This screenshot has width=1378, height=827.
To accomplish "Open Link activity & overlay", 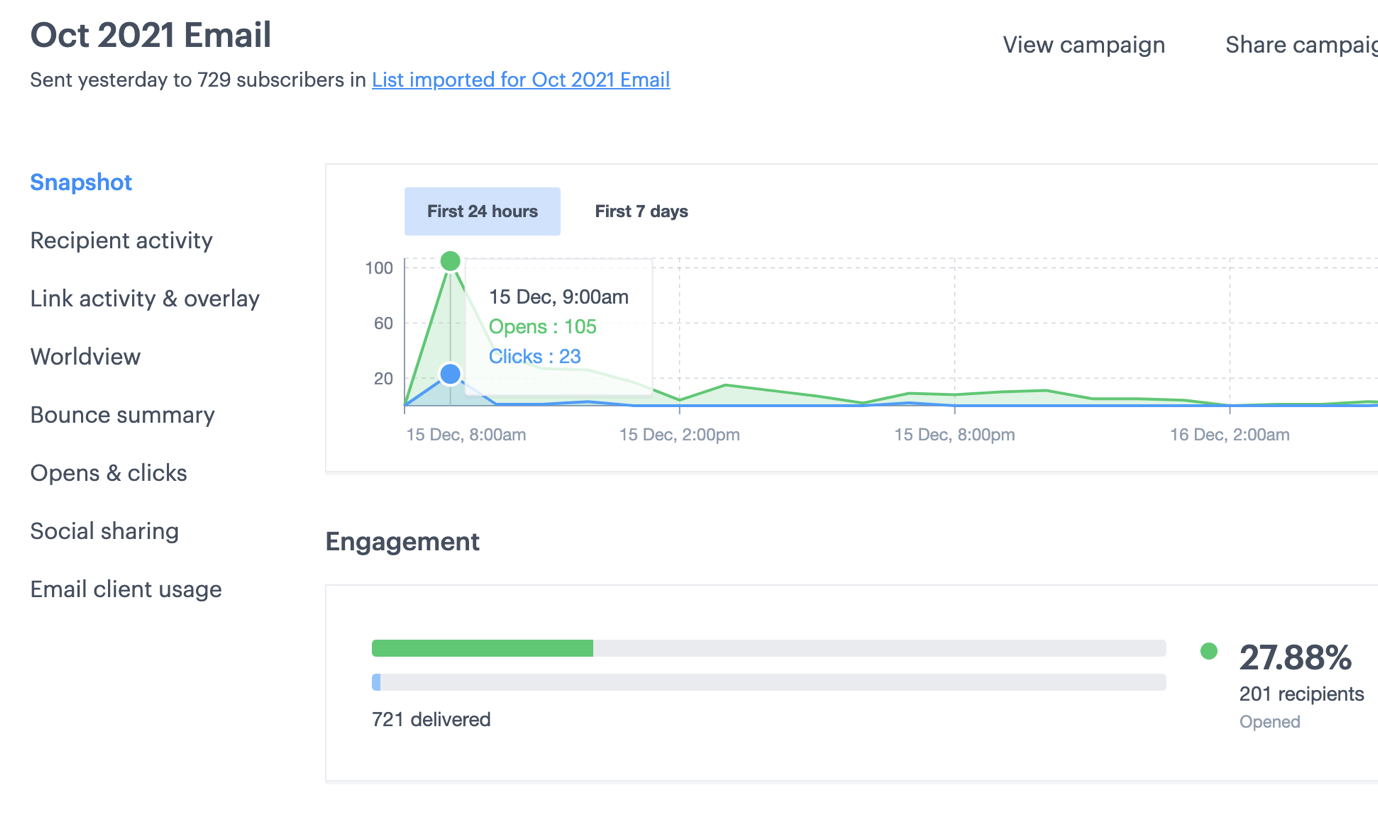I will (145, 298).
